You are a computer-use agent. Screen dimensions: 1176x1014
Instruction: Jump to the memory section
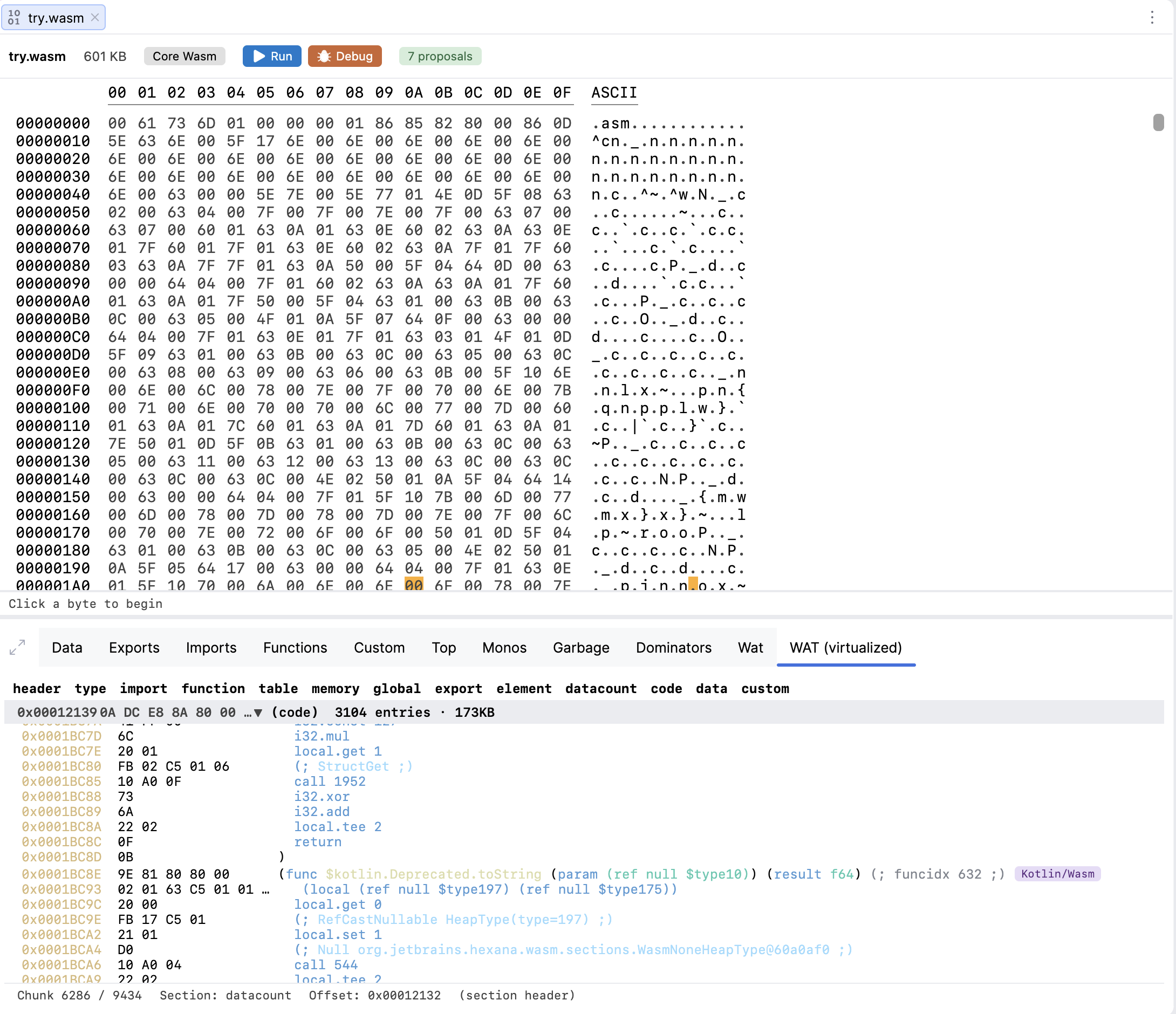pos(335,688)
